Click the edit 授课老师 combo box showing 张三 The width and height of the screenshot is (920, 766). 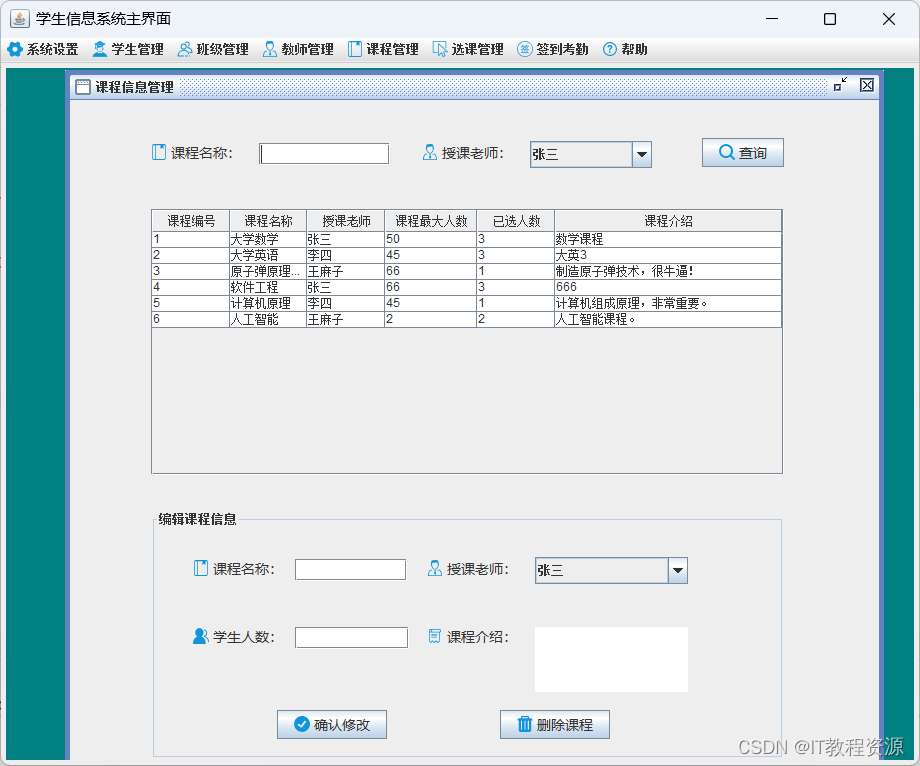(611, 571)
